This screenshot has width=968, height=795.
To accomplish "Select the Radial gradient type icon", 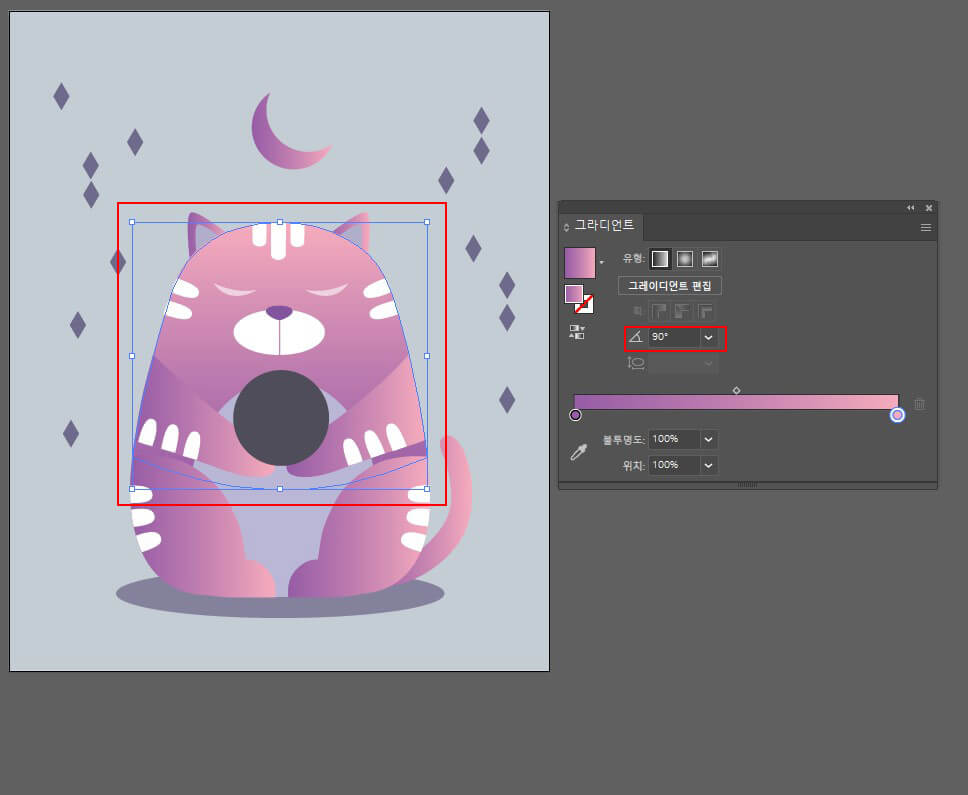I will coord(685,259).
